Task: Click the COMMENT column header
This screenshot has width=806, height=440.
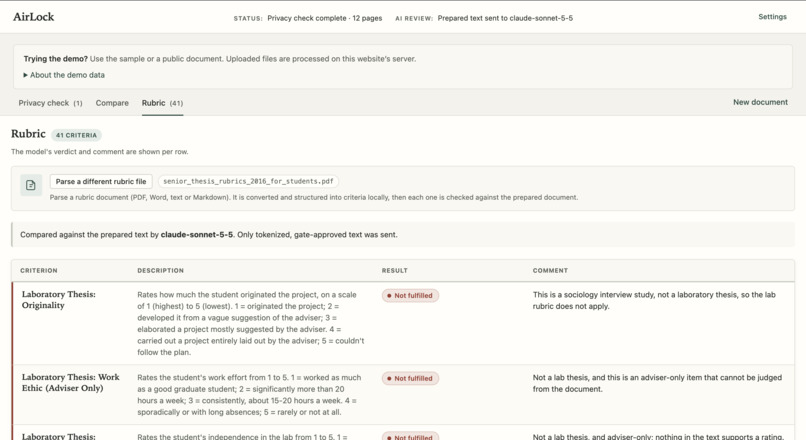Action: (551, 270)
